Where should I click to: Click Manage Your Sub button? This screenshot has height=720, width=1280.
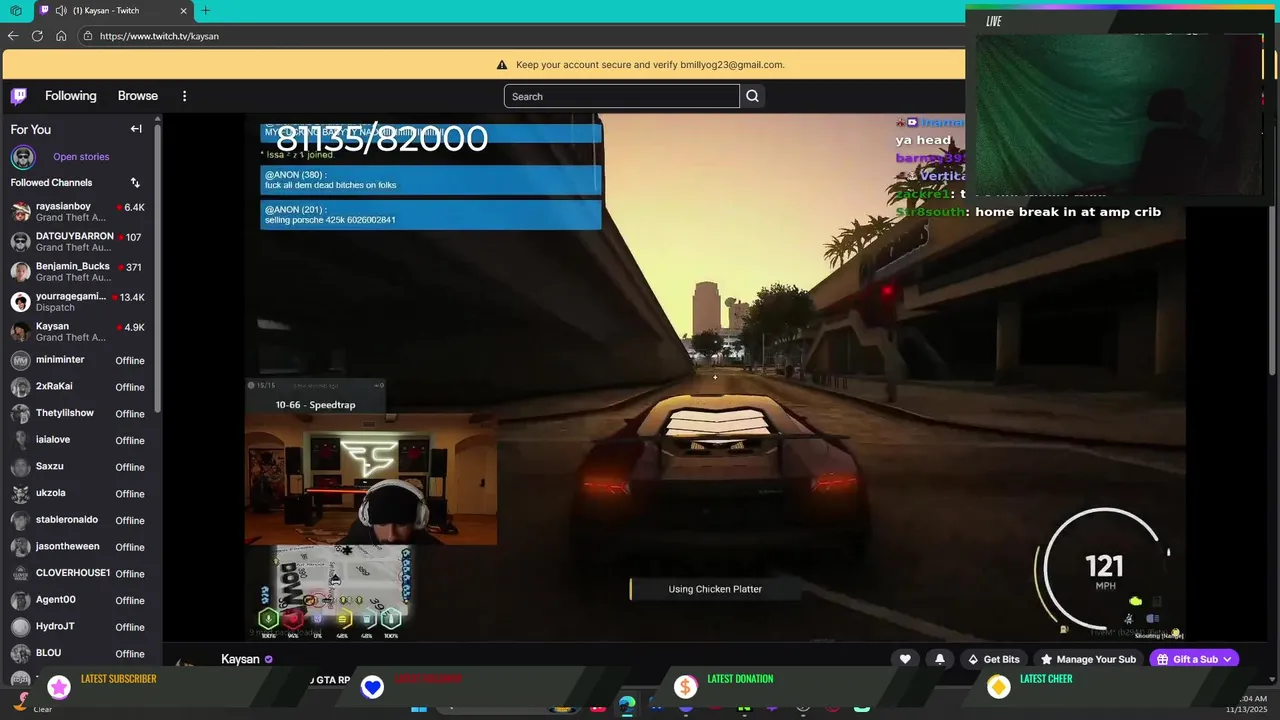[1088, 659]
